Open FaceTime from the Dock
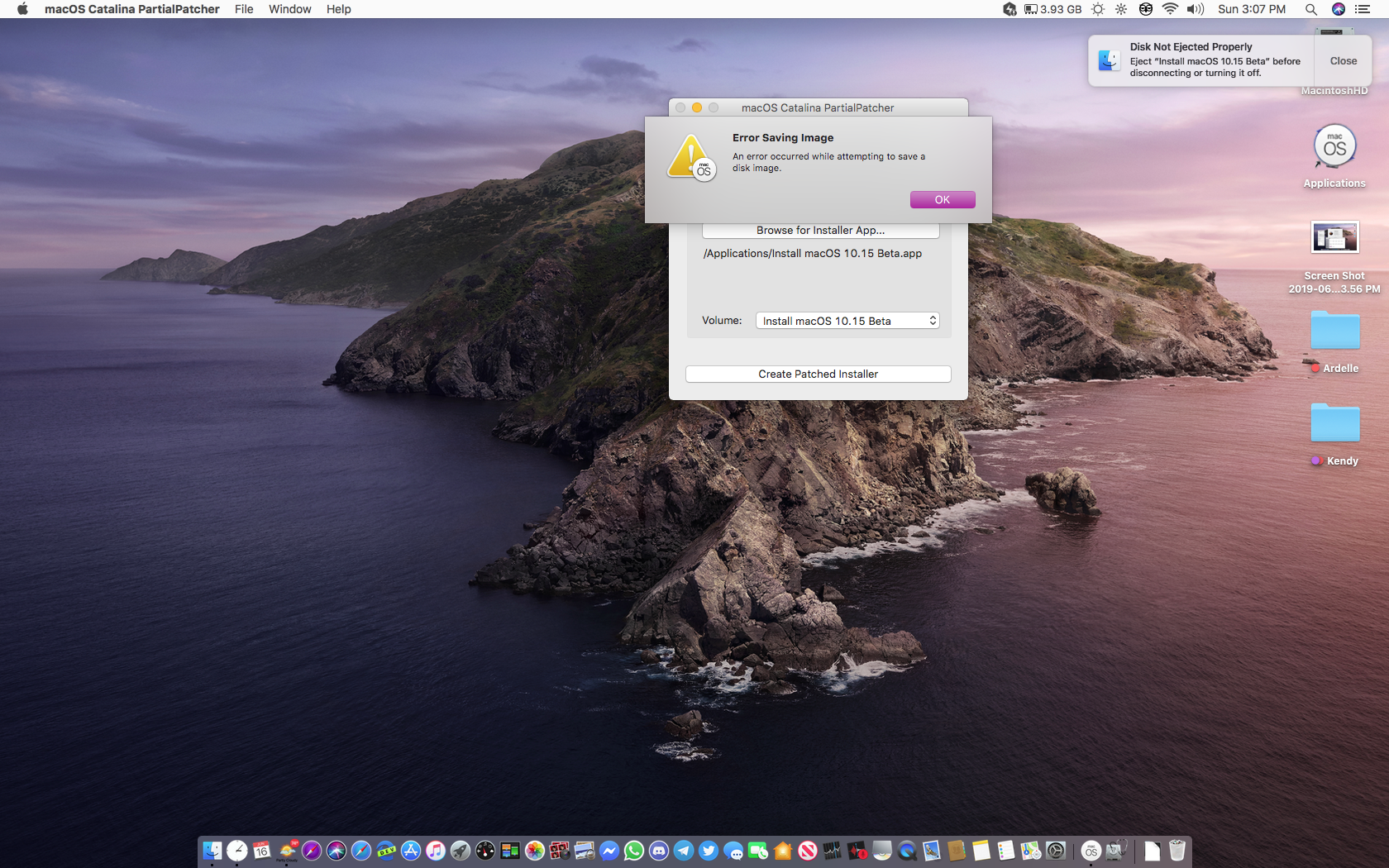The image size is (1389, 868). point(758,851)
